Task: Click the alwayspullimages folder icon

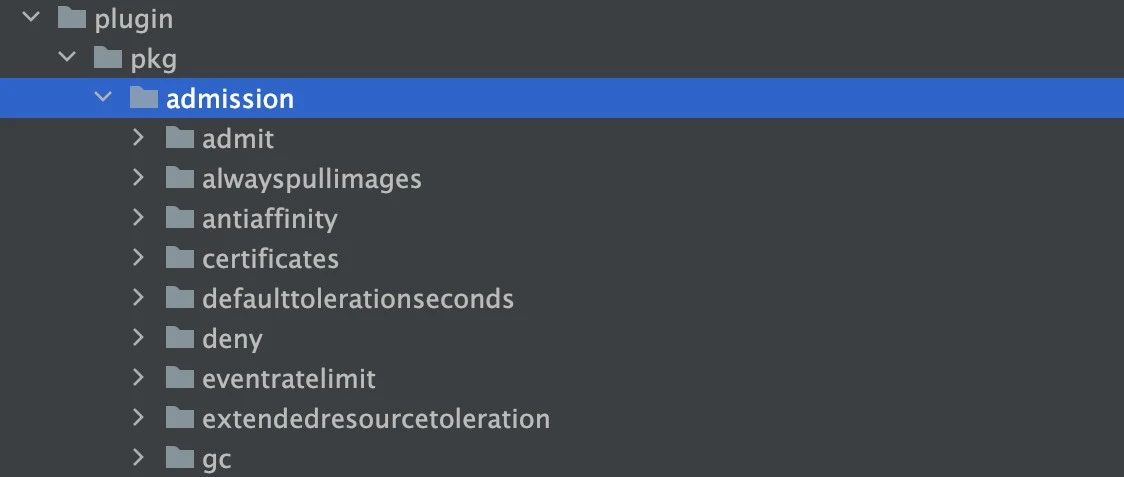Action: [179, 177]
